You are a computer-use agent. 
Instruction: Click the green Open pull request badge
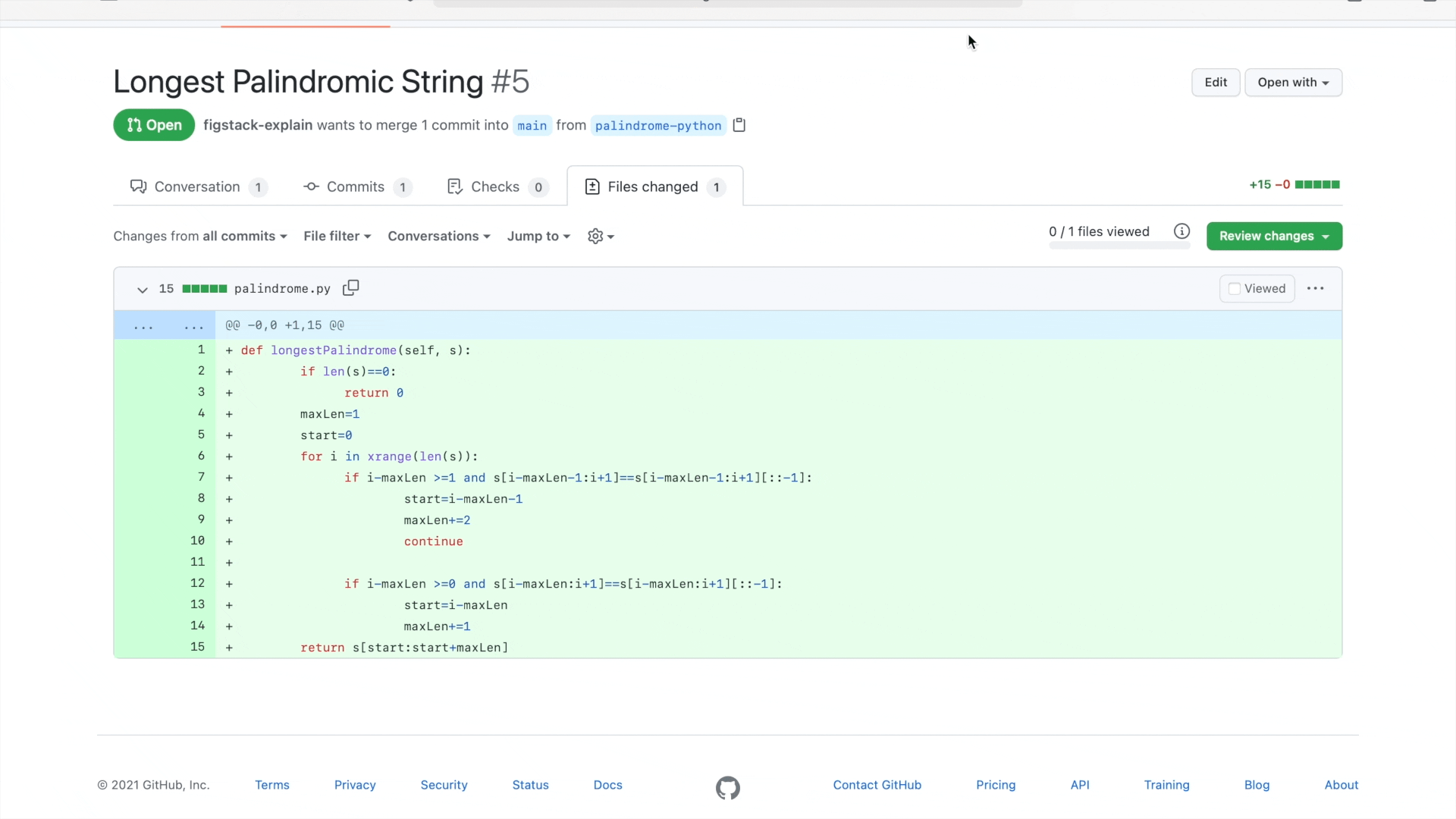pyautogui.click(x=153, y=124)
